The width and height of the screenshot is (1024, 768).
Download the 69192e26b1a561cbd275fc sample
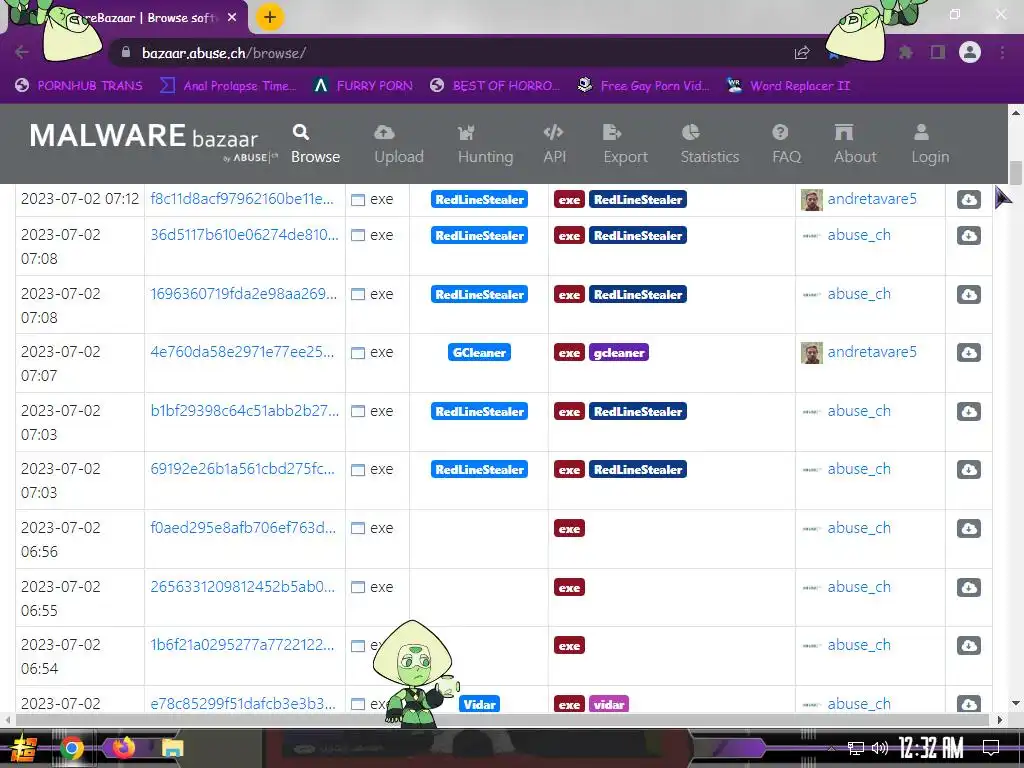pyautogui.click(x=968, y=469)
